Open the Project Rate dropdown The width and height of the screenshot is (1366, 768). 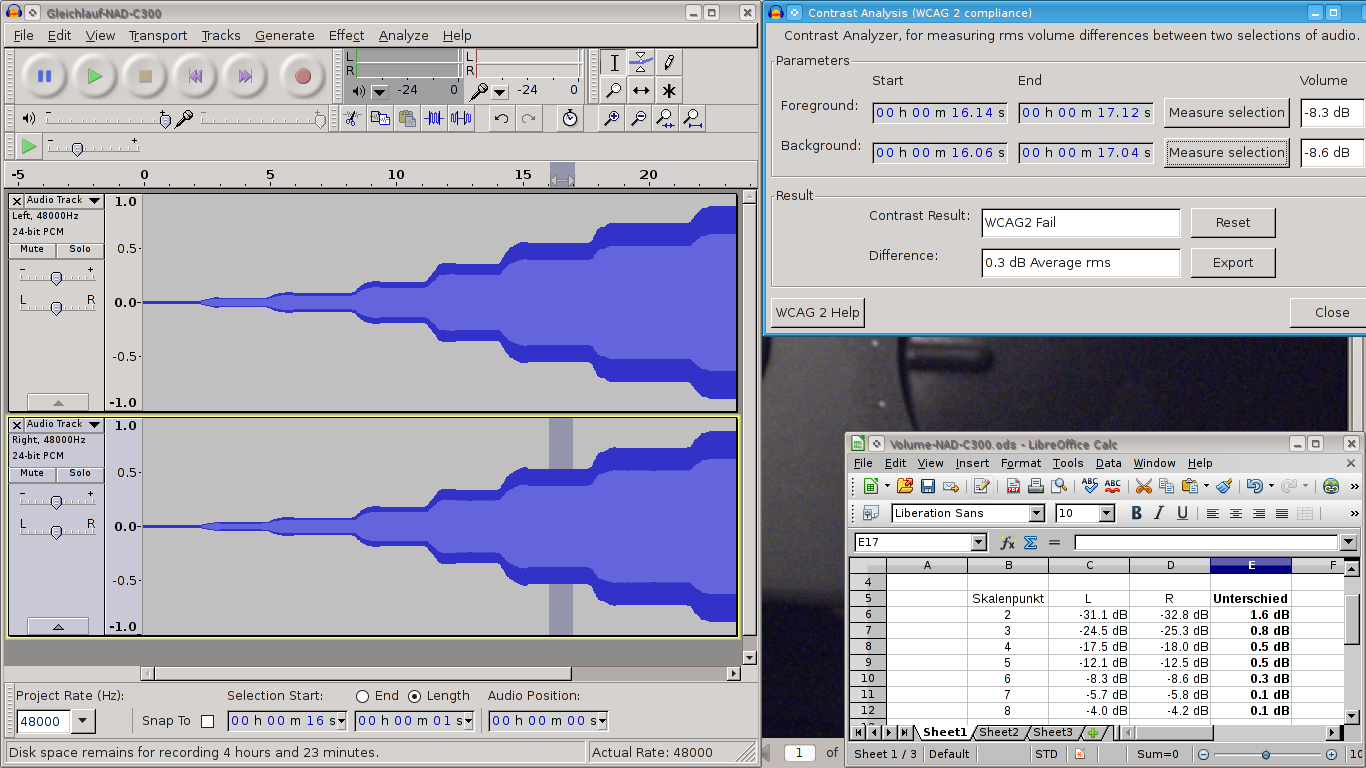83,721
